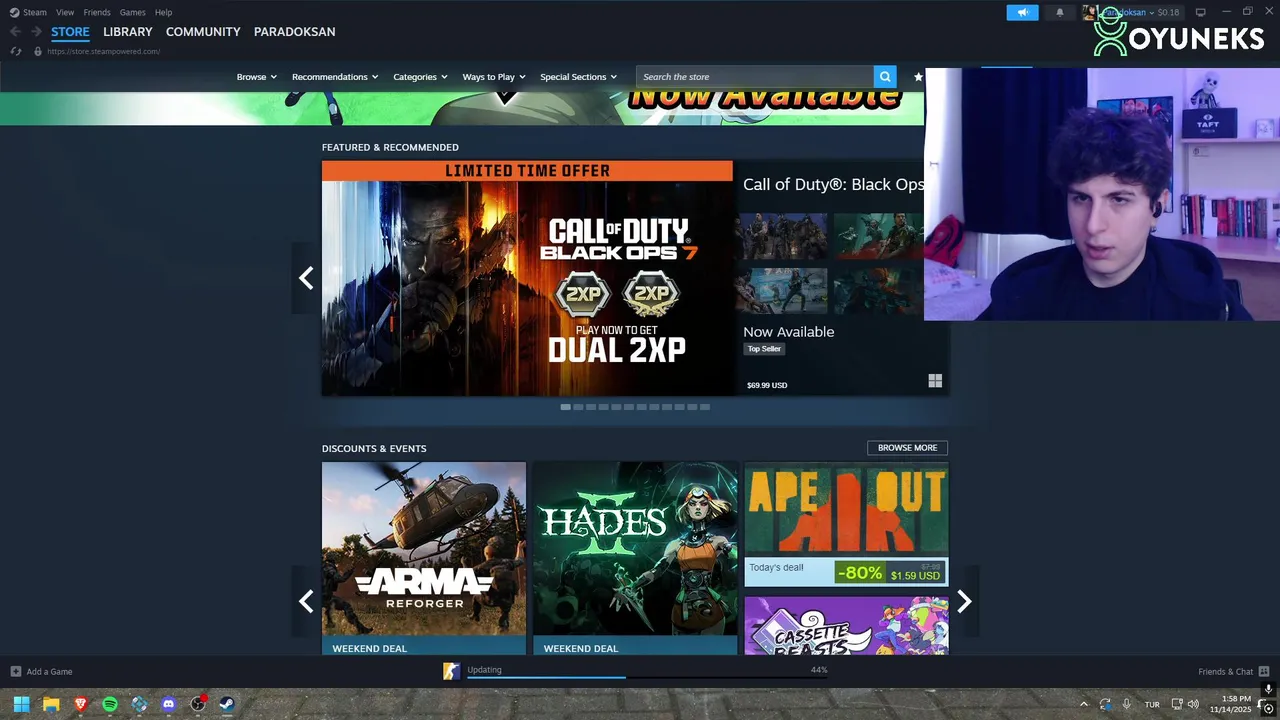Switch to the COMMUNITY tab
Screen dimensions: 1280x720
203,32
